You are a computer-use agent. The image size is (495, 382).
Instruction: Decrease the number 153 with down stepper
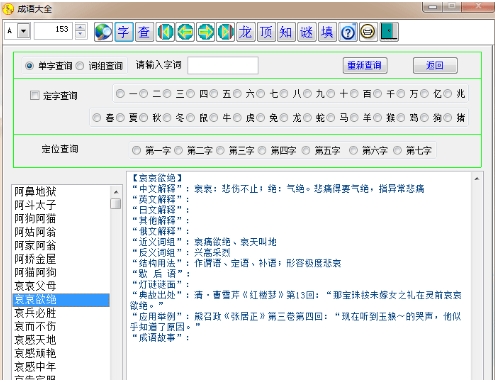[x=81, y=35]
